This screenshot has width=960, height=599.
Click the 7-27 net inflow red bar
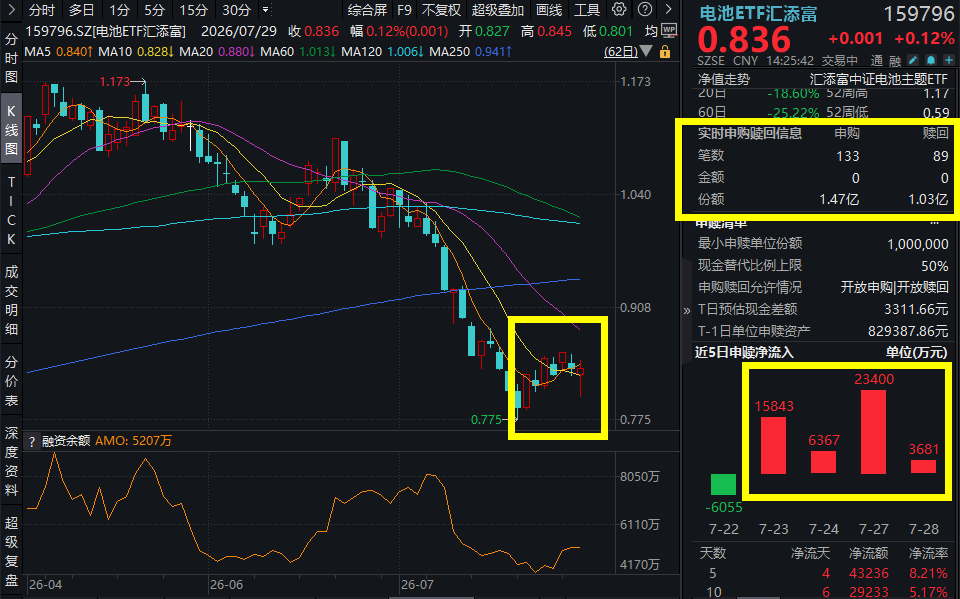(873, 432)
